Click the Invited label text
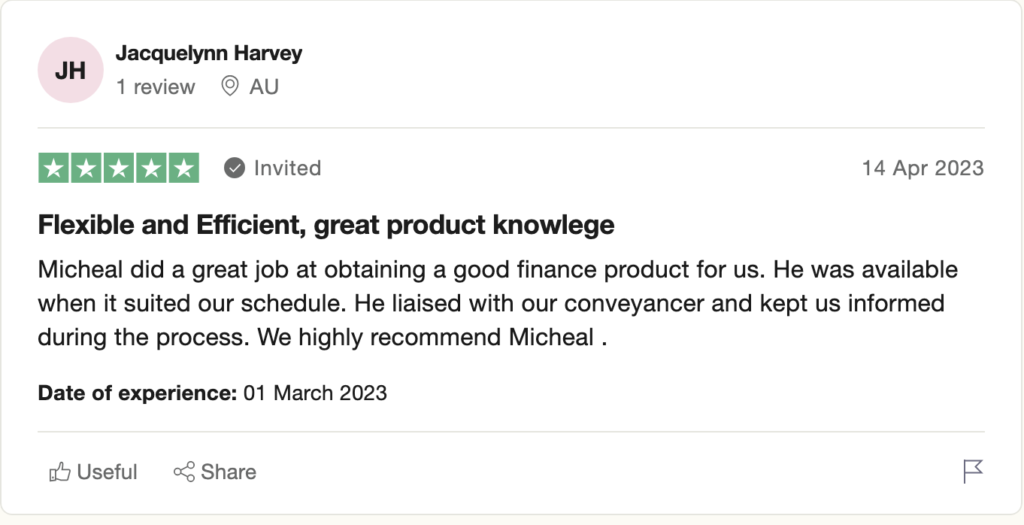 point(287,168)
